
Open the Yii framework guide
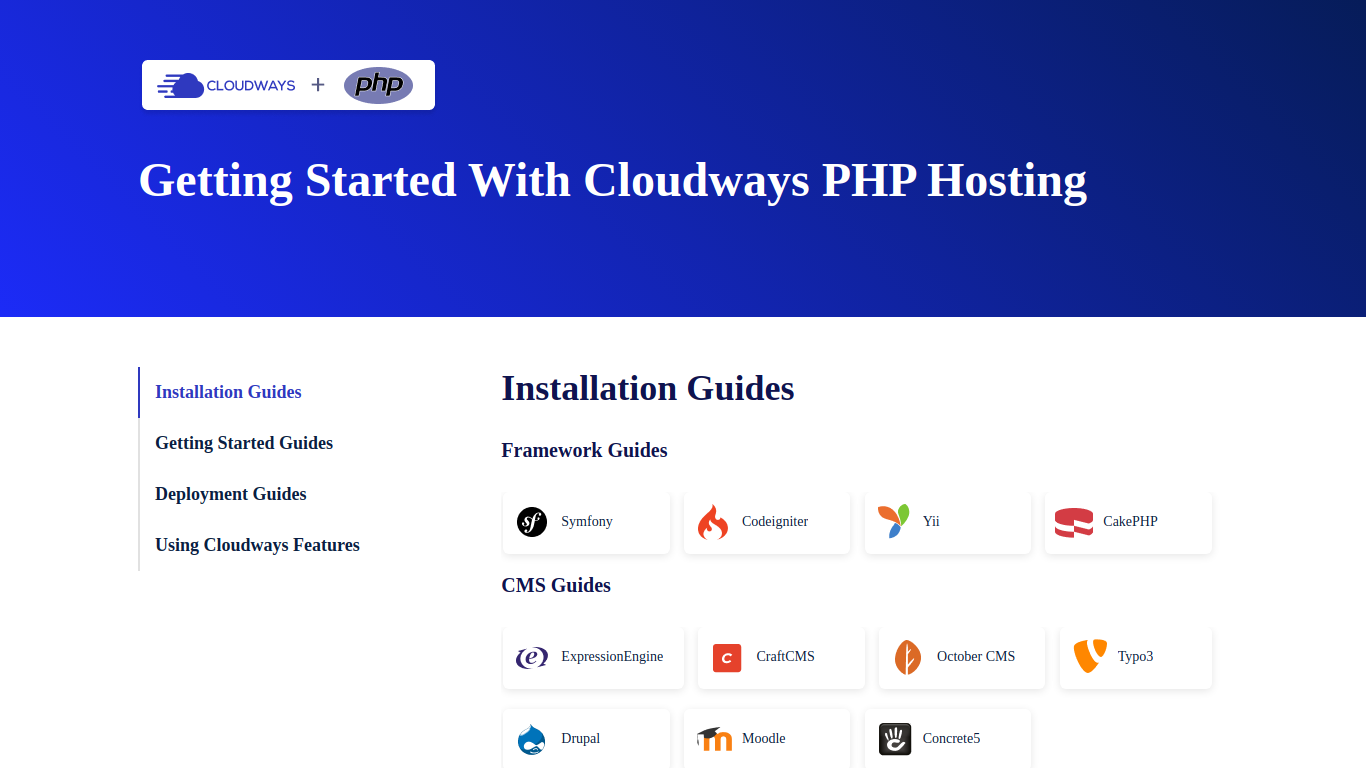(x=948, y=522)
